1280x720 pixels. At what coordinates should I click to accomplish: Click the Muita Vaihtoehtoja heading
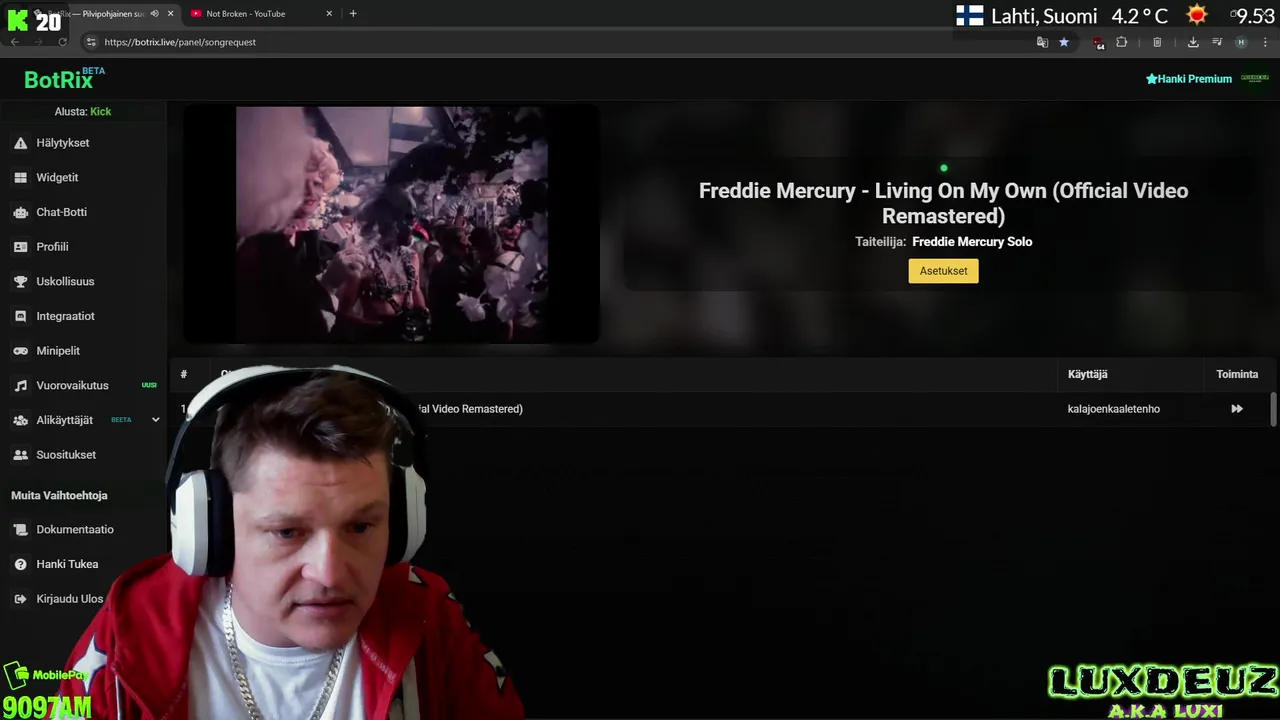(59, 496)
